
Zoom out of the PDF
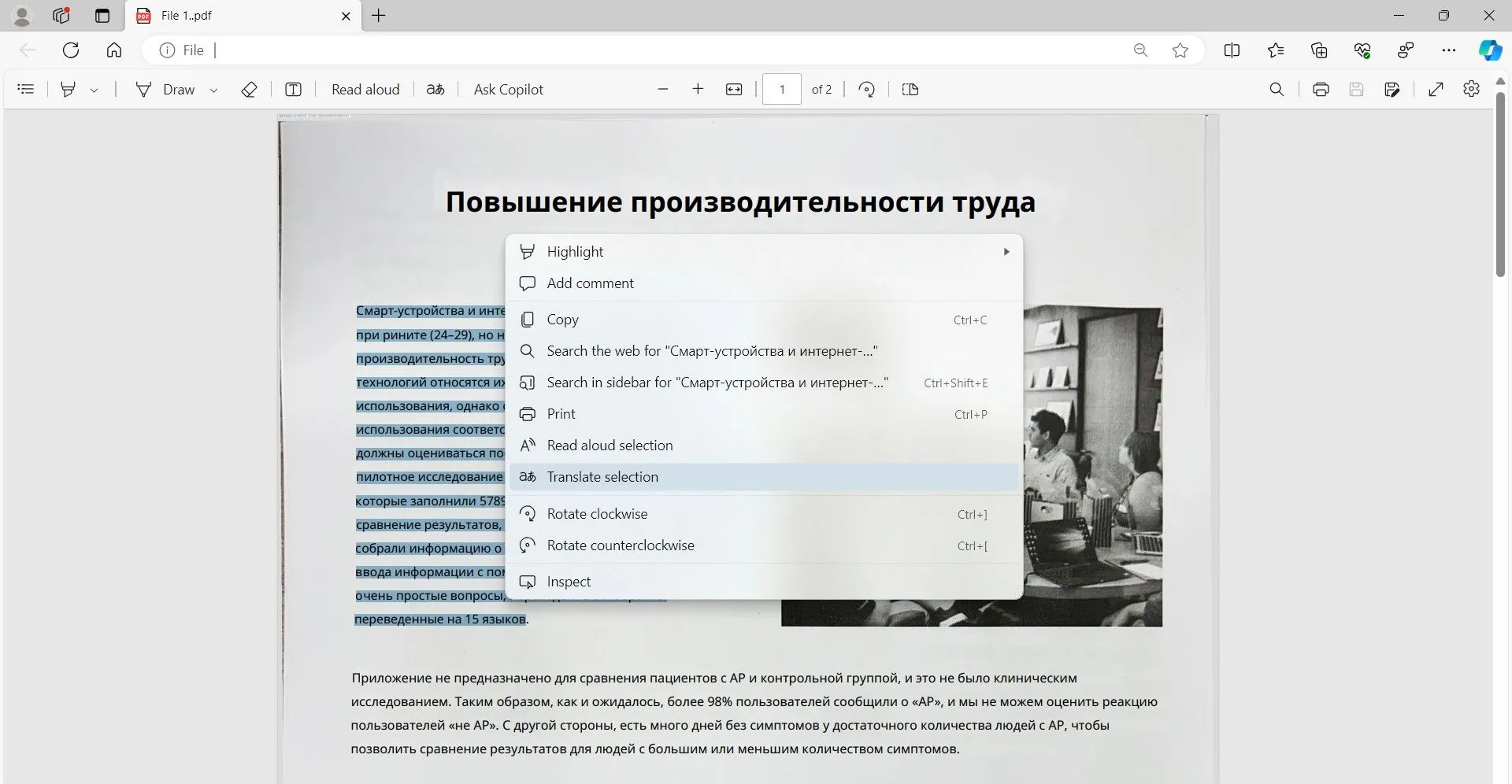click(x=662, y=89)
